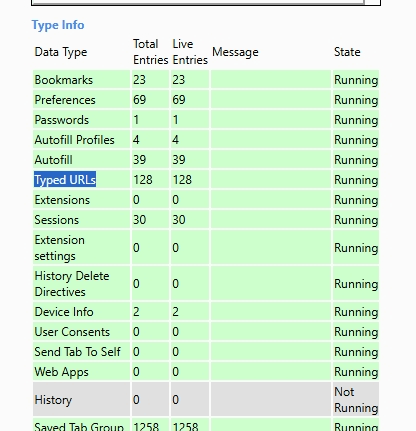Screen dimensions: 416x431
Task: Click the Autofill Profiles cell
Action: tap(81, 140)
